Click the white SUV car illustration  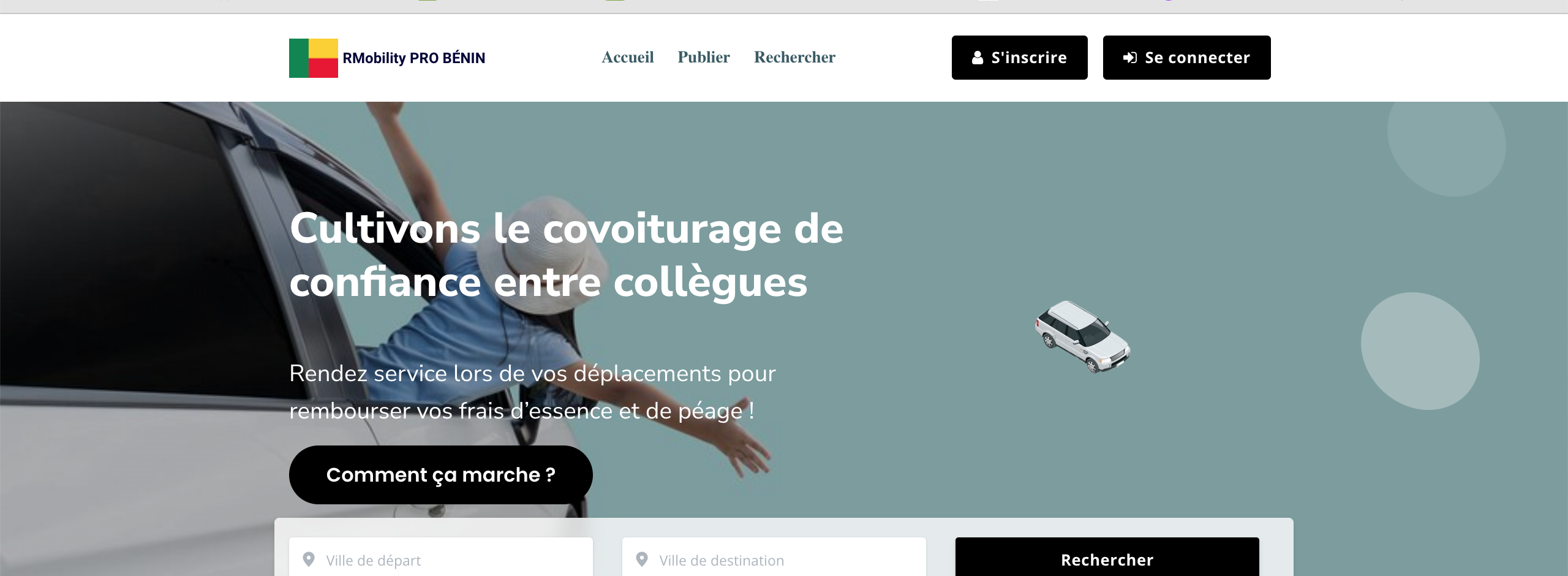coord(1082,336)
